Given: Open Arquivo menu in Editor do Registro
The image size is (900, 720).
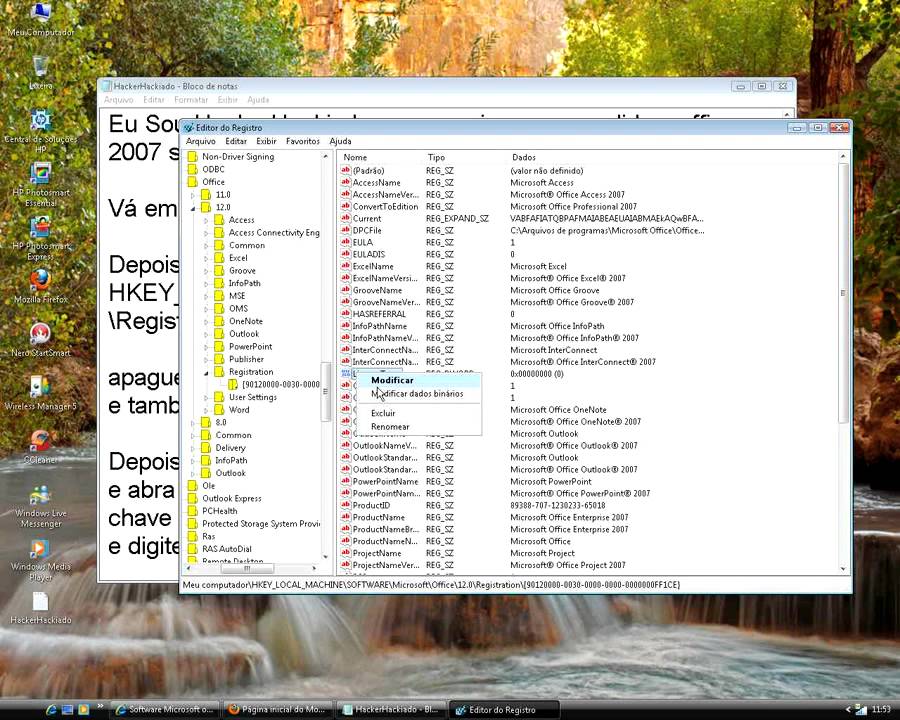Looking at the screenshot, I should pyautogui.click(x=201, y=141).
